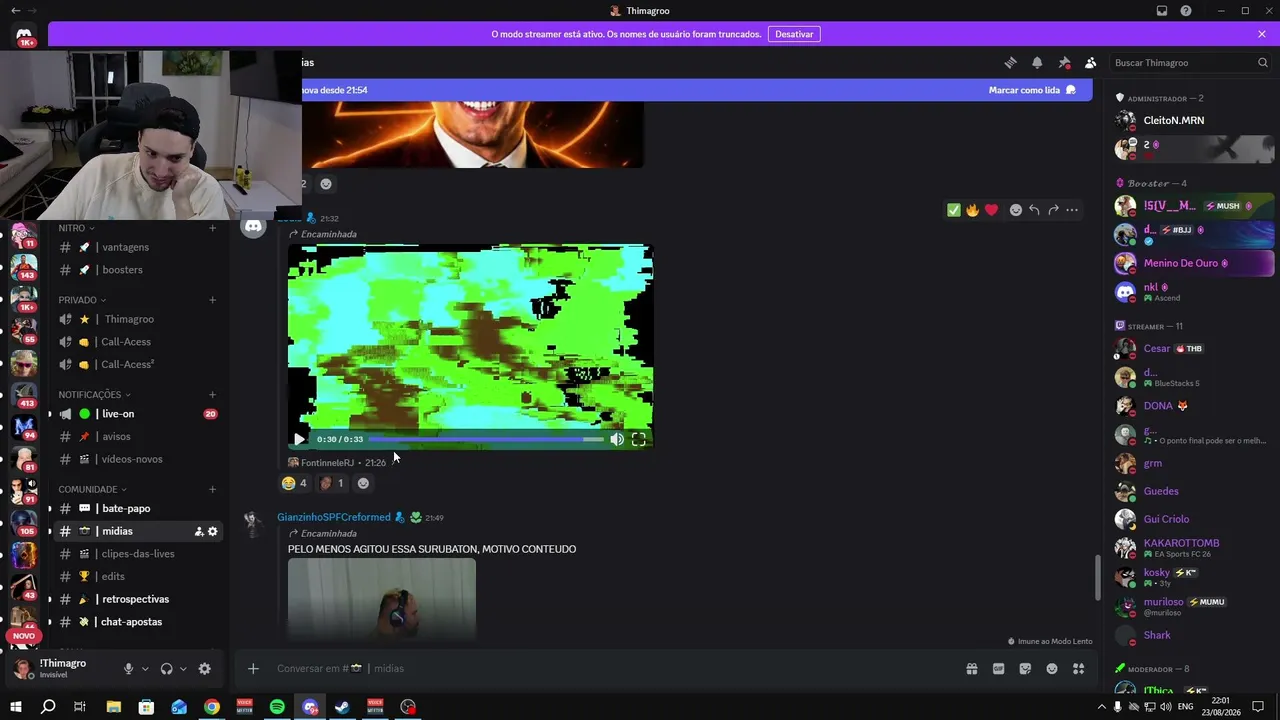Add a reaction below the video
This screenshot has width=1280, height=720.
point(363,483)
